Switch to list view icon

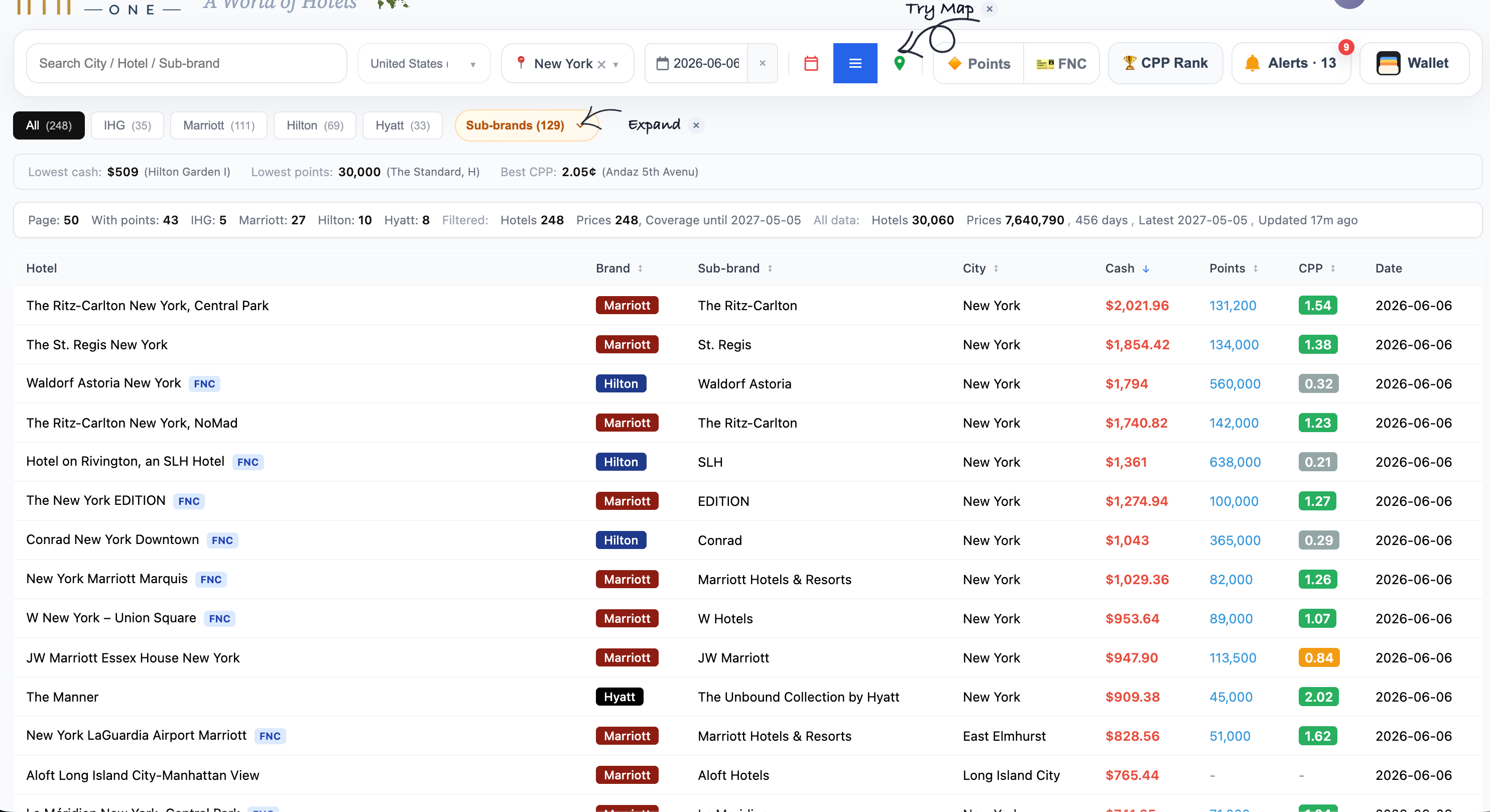click(855, 63)
